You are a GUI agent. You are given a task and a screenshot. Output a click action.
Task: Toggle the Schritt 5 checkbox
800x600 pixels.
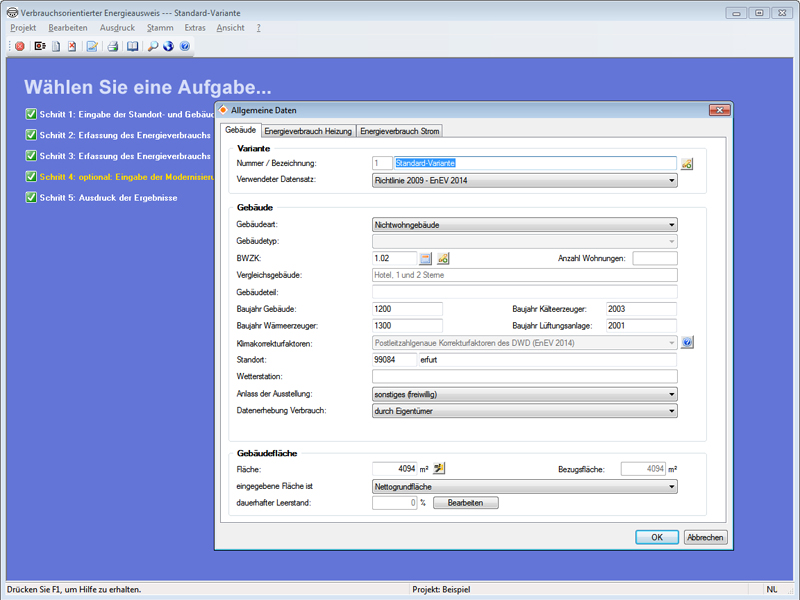pyautogui.click(x=31, y=197)
